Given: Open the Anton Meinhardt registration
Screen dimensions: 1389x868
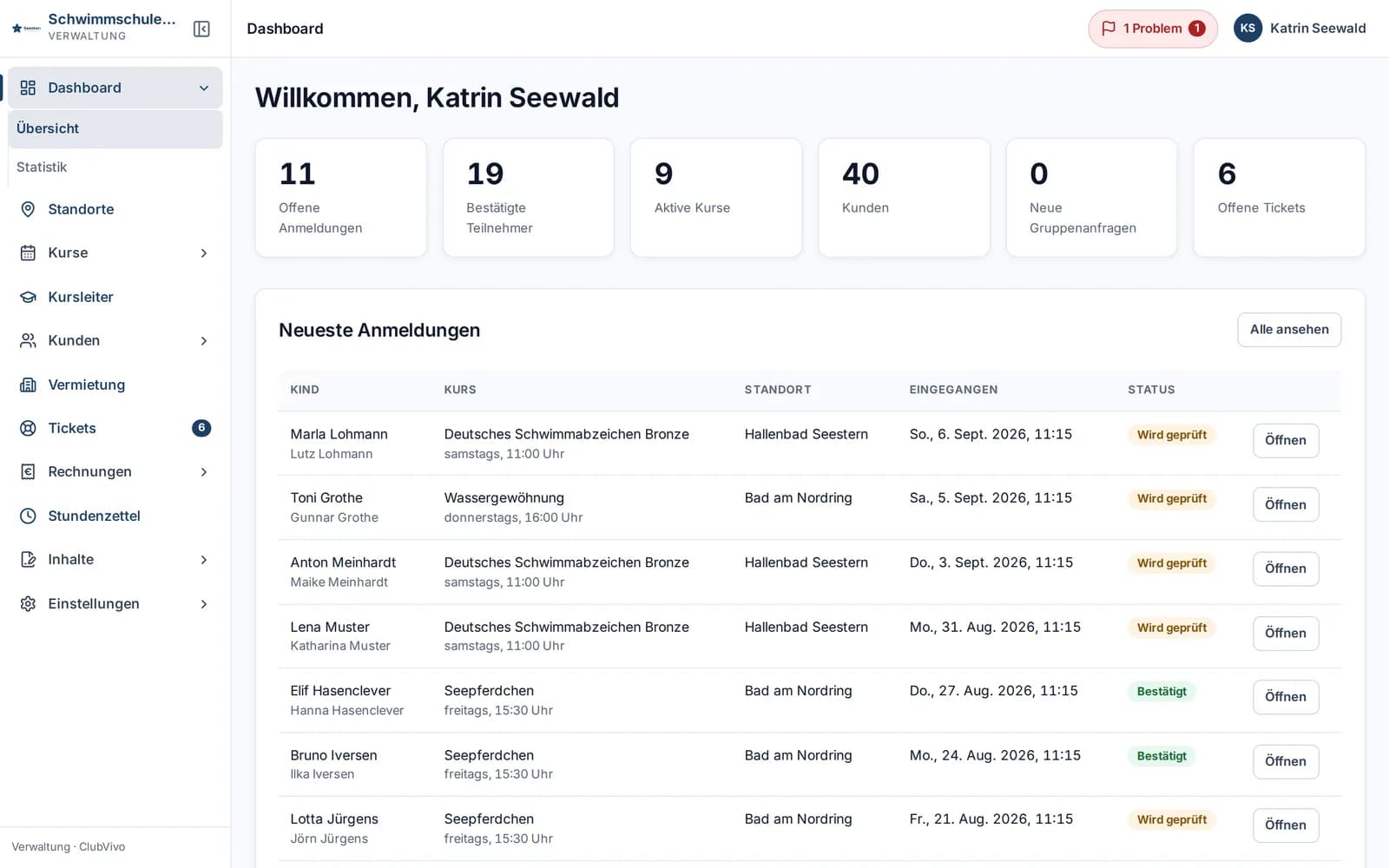Looking at the screenshot, I should point(1286,569).
